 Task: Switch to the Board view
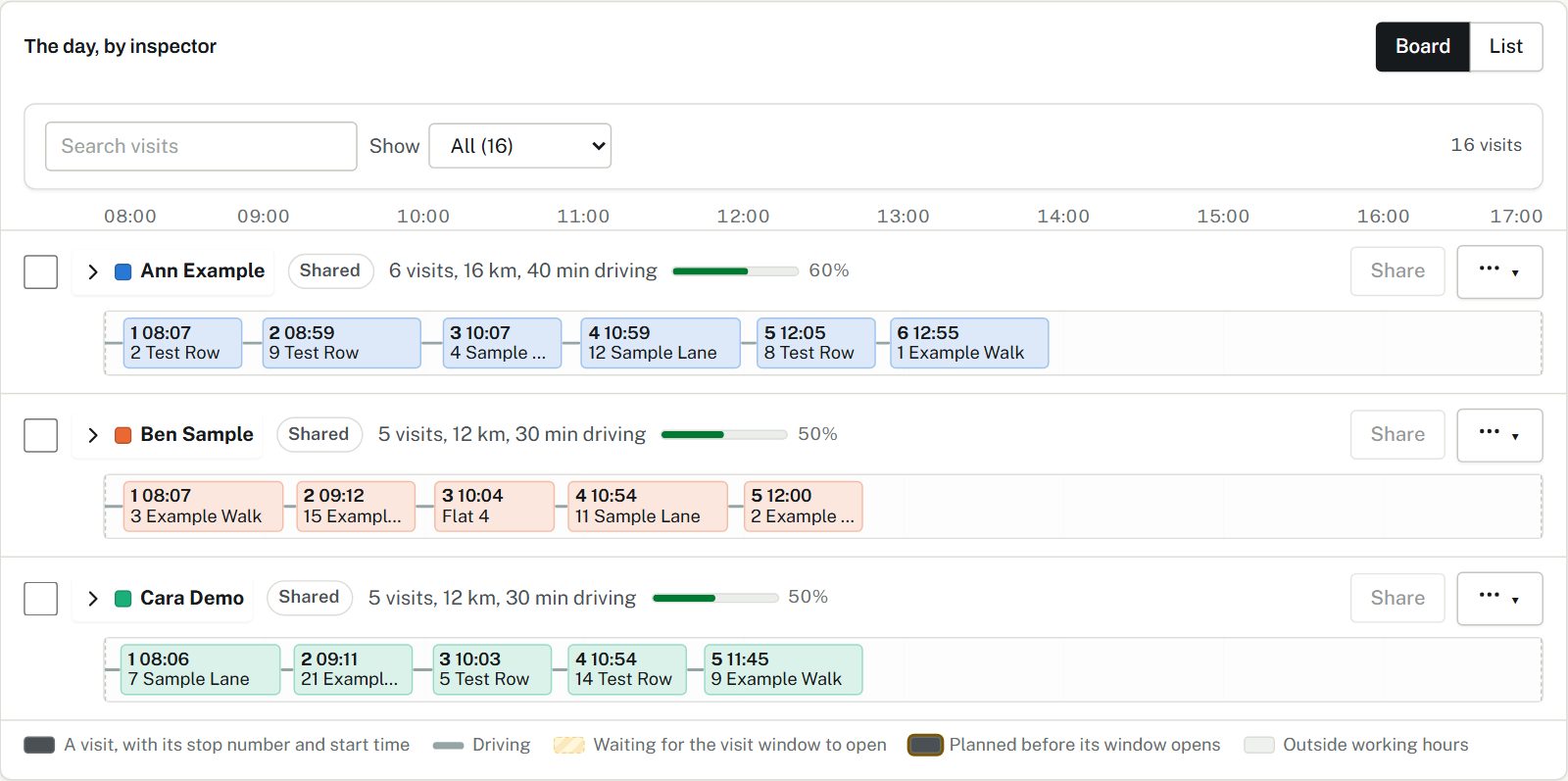coord(1422,47)
